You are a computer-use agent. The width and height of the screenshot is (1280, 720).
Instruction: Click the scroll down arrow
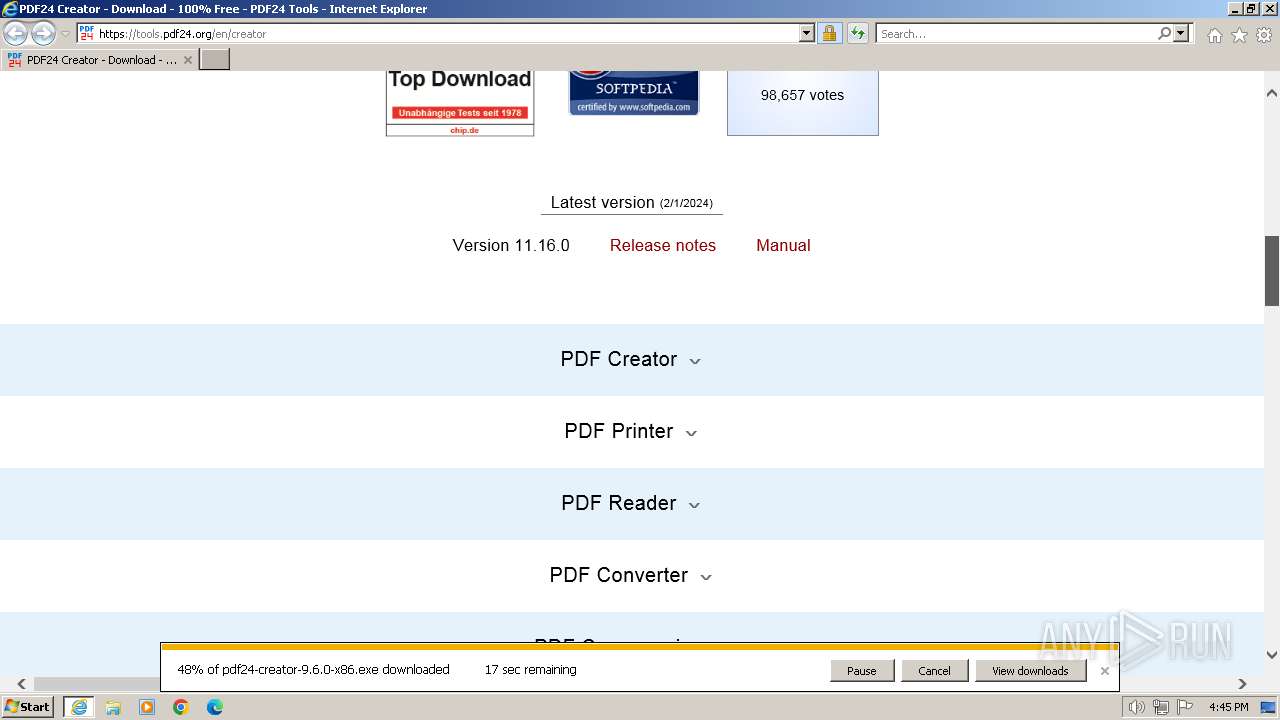1272,656
